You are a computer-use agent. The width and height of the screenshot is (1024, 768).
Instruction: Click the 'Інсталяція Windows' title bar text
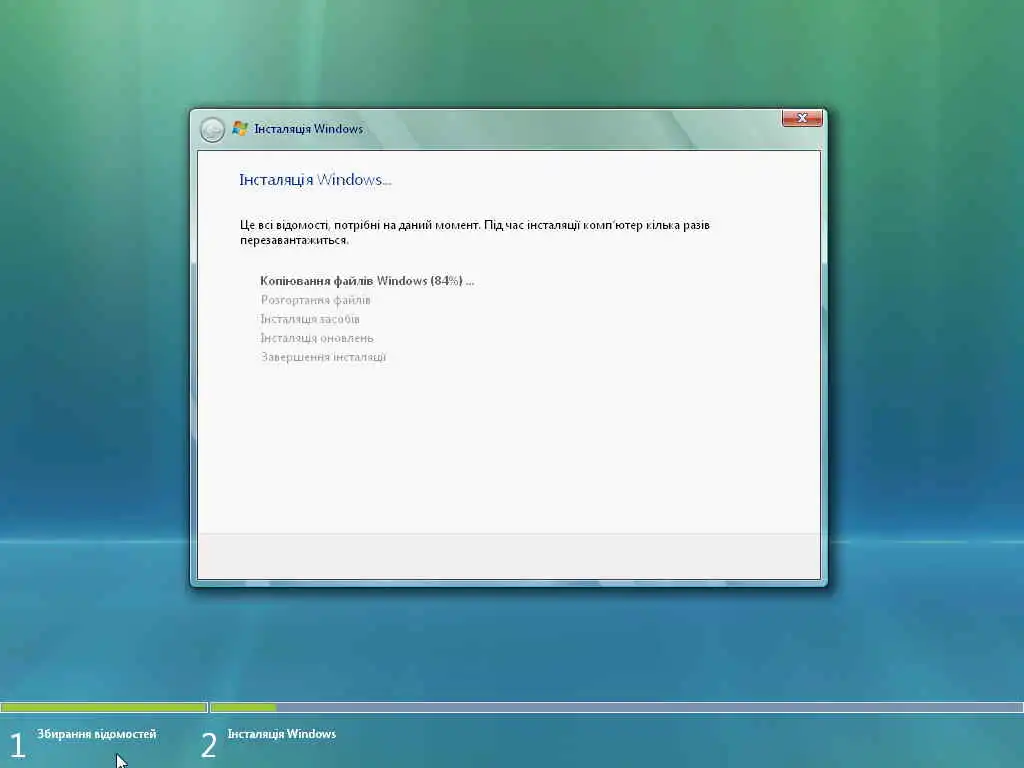[308, 129]
